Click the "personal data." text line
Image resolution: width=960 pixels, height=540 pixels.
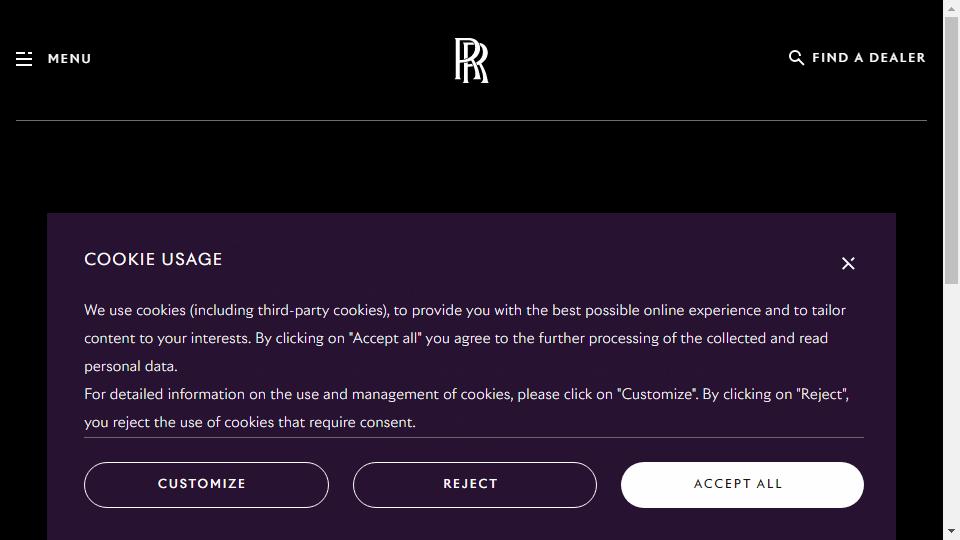130,366
